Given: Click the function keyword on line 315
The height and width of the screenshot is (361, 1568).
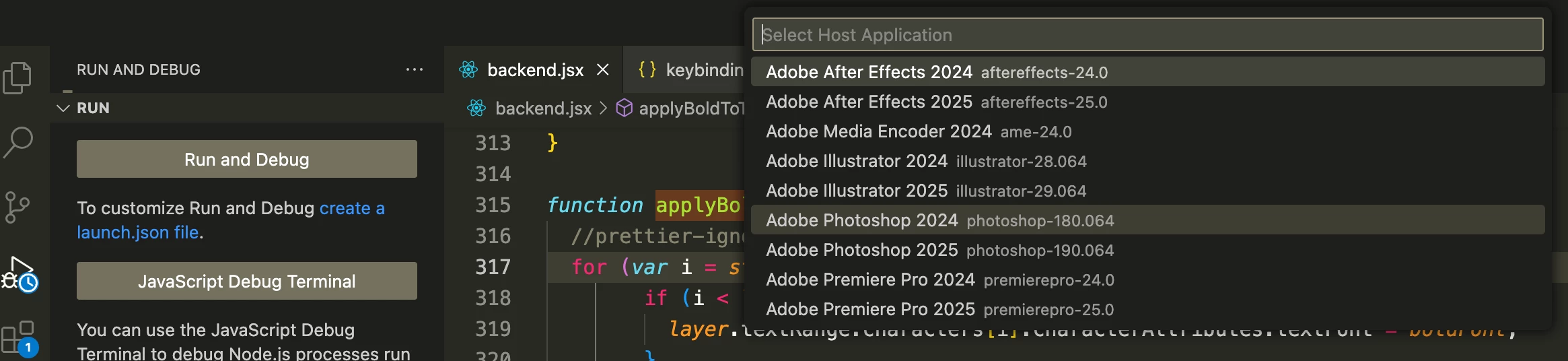Looking at the screenshot, I should [x=595, y=205].
